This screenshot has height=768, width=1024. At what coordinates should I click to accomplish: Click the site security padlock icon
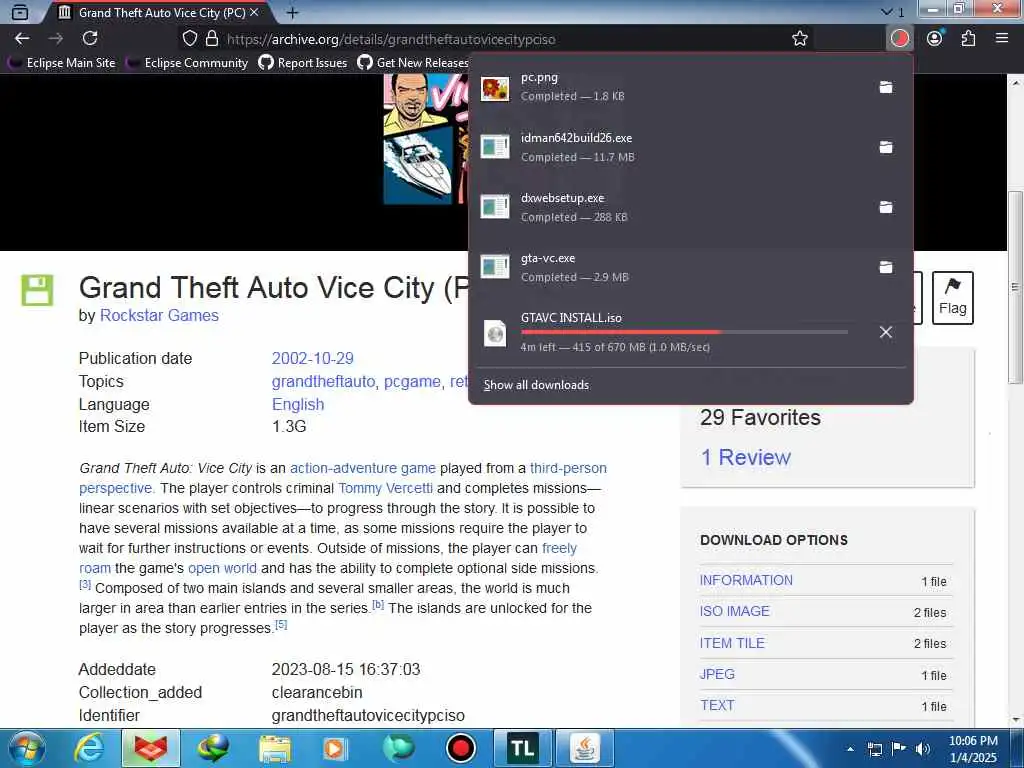(212, 39)
